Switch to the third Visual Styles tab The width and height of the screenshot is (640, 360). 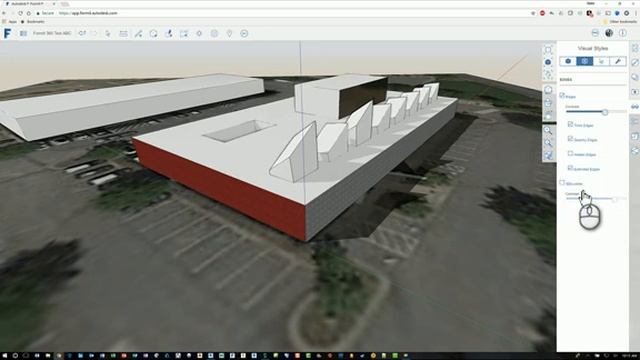click(601, 61)
